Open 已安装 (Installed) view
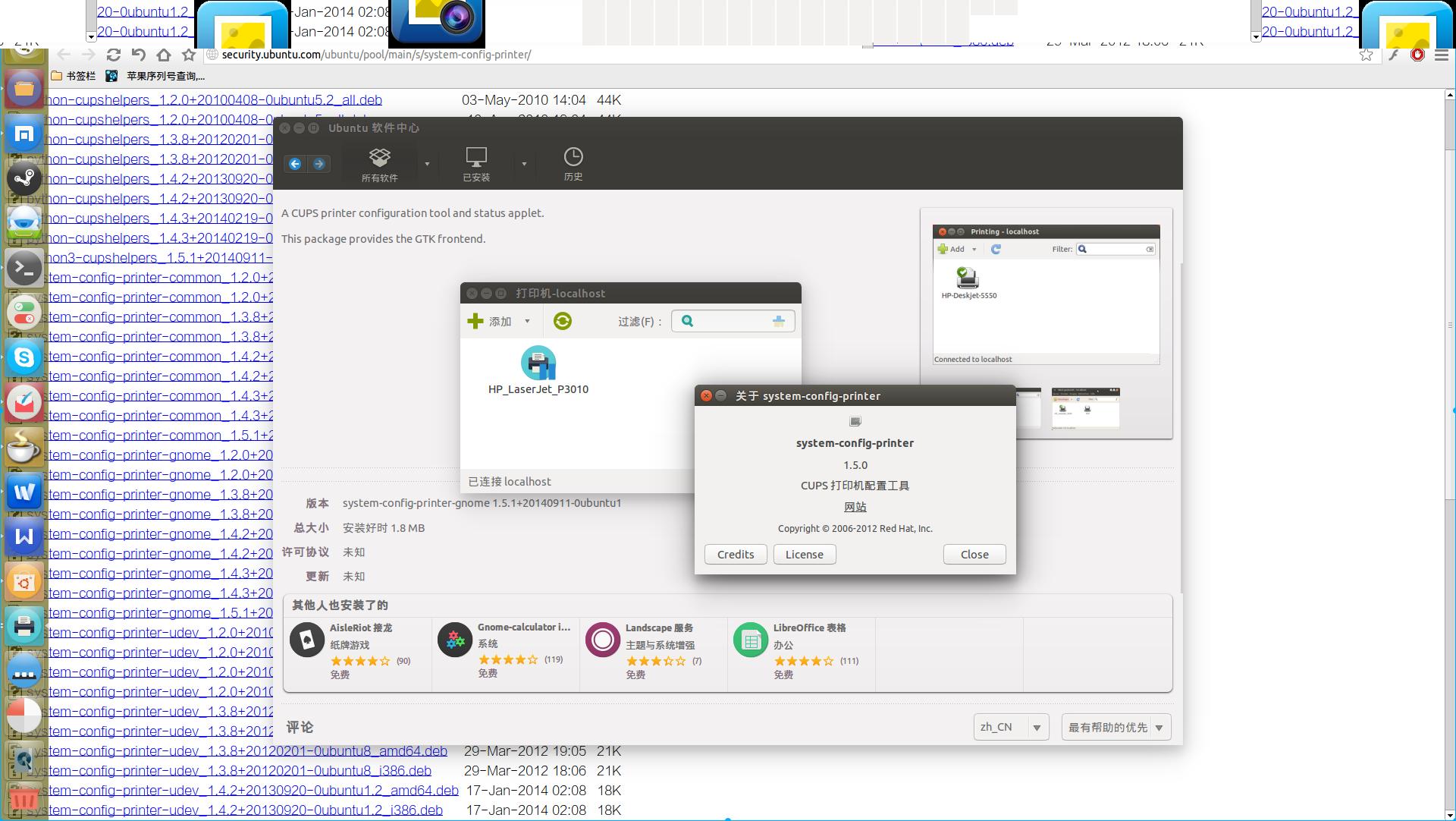 476,165
